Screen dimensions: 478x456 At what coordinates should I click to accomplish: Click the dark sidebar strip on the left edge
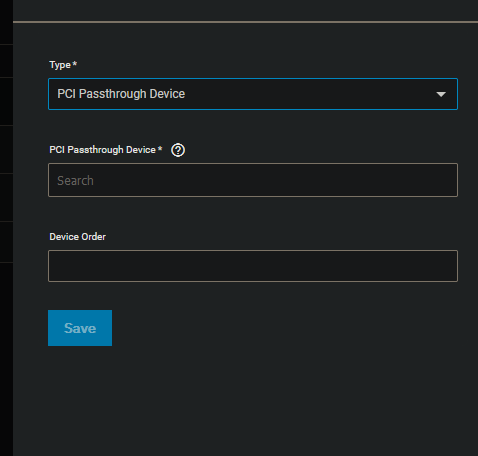pyautogui.click(x=6, y=228)
